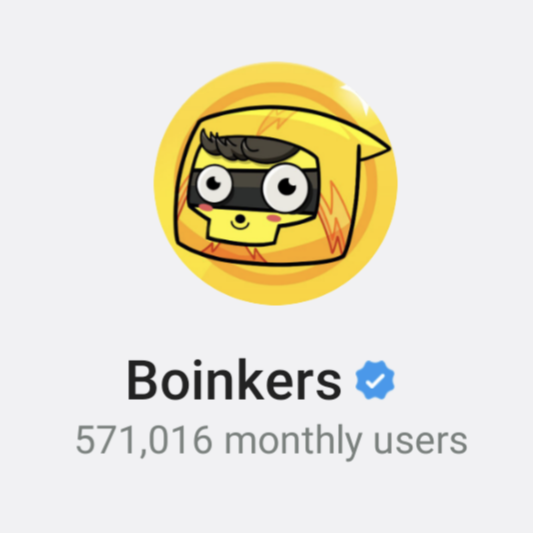This screenshot has width=533, height=533.
Task: Click the 571,016 monthly users text
Action: click(x=272, y=441)
